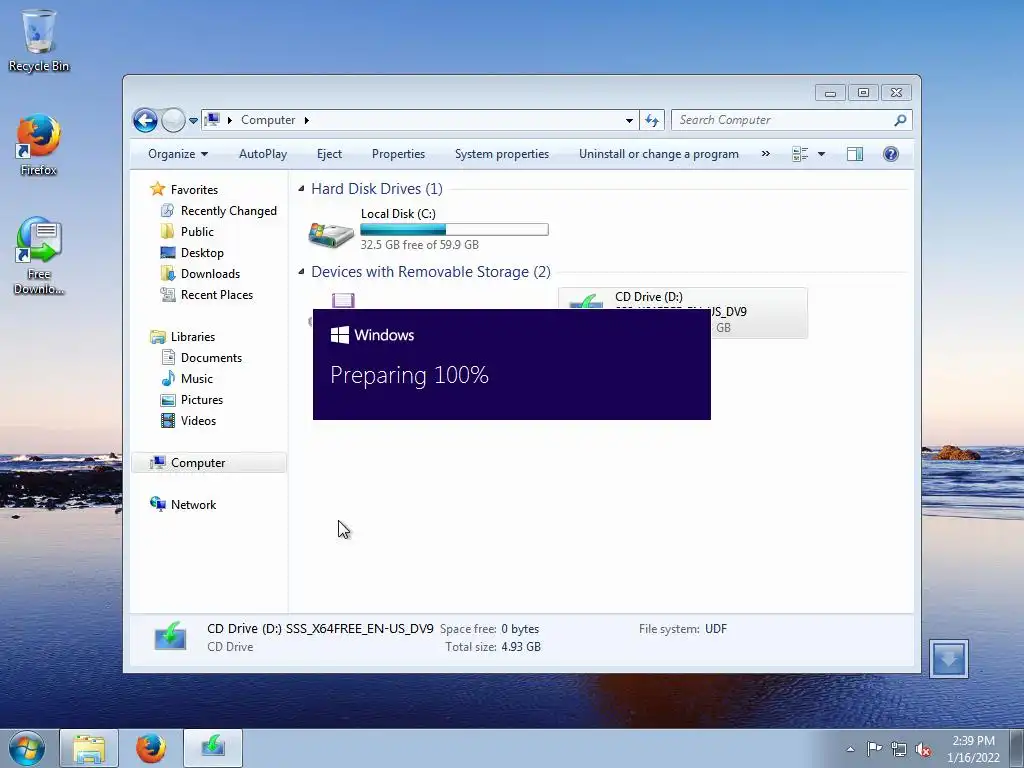The width and height of the screenshot is (1024, 768).
Task: Show hidden tray icons arrow
Action: click(x=850, y=749)
